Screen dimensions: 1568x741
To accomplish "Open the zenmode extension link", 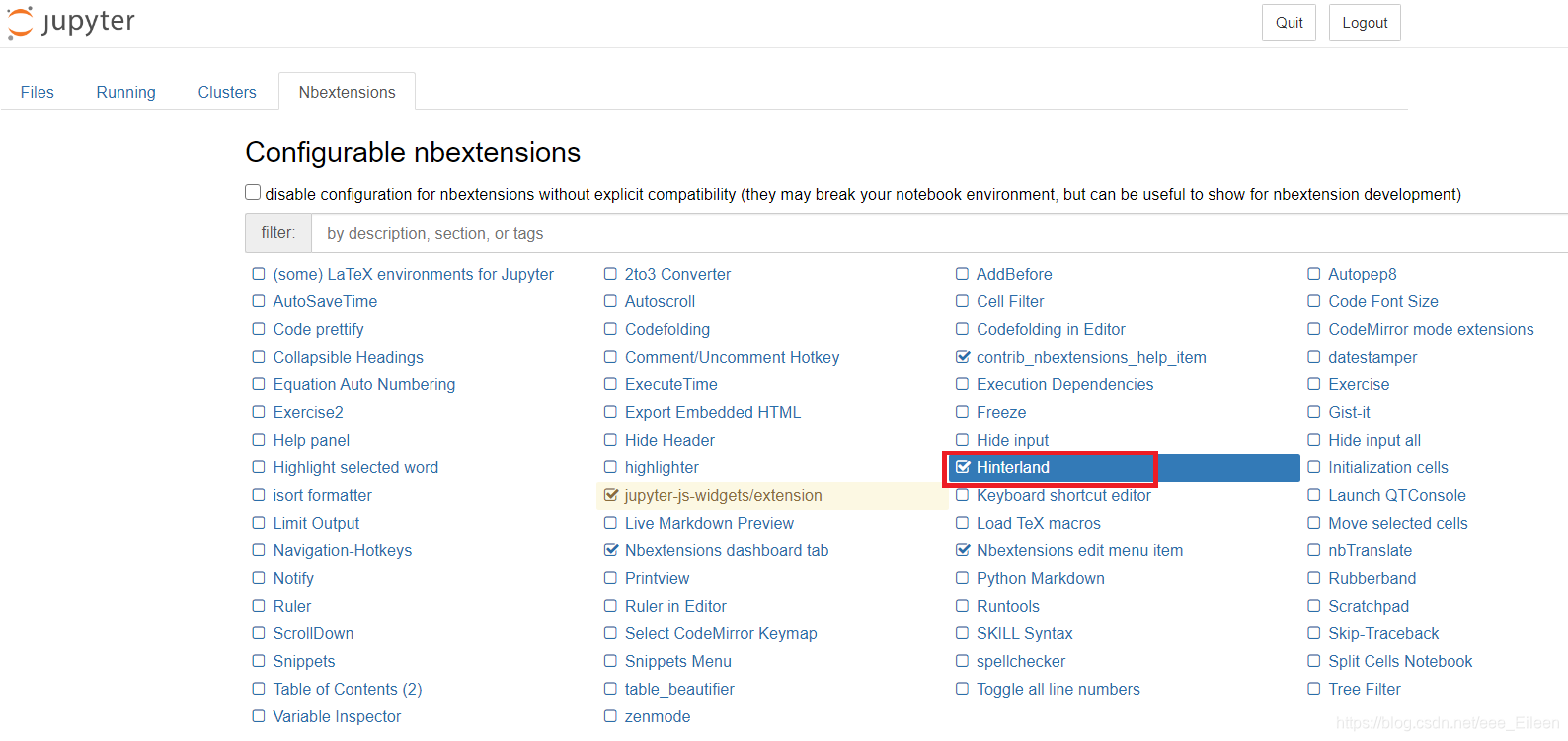I will coord(658,716).
